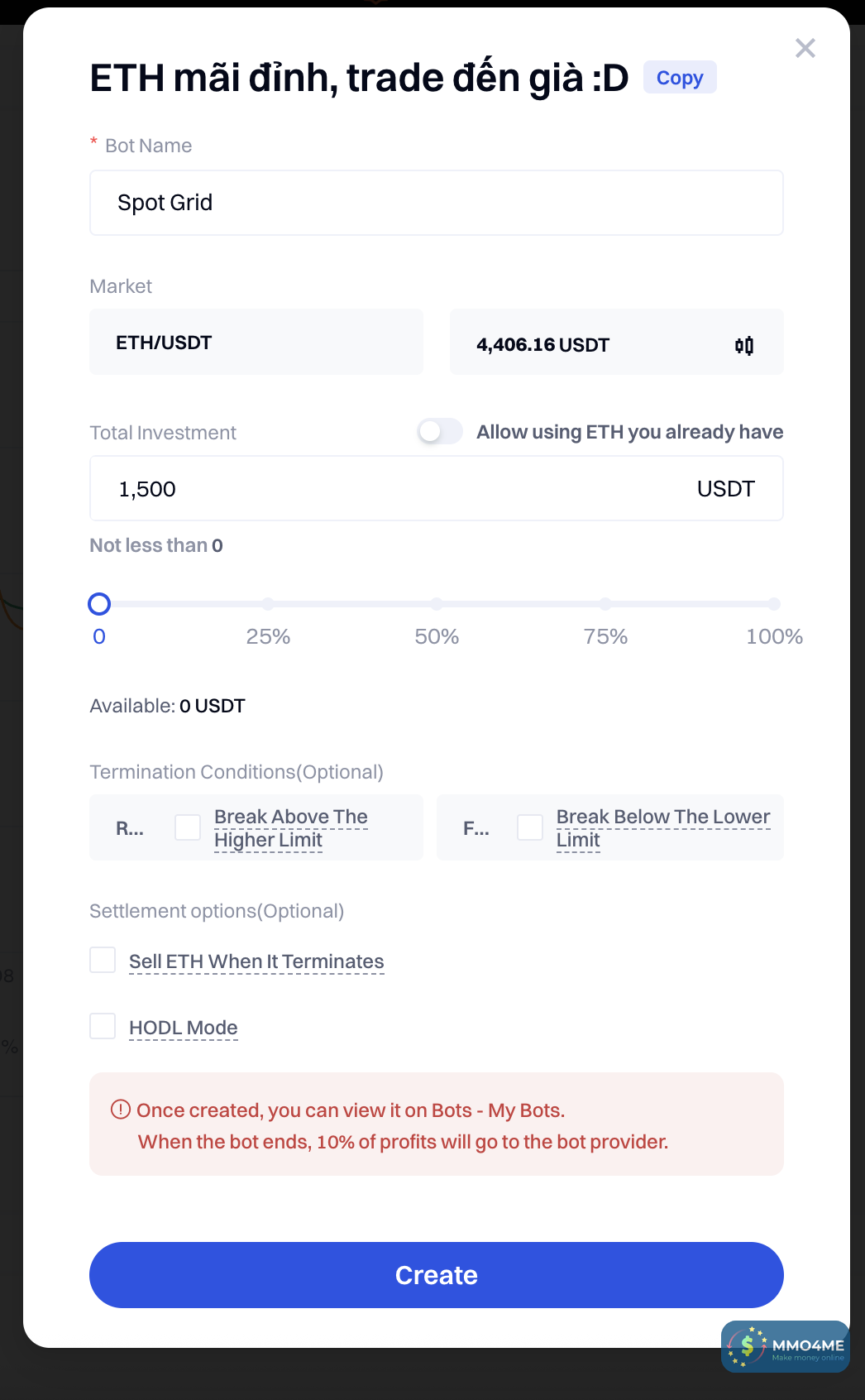Toggle allow using ETH you already have

pyautogui.click(x=440, y=431)
